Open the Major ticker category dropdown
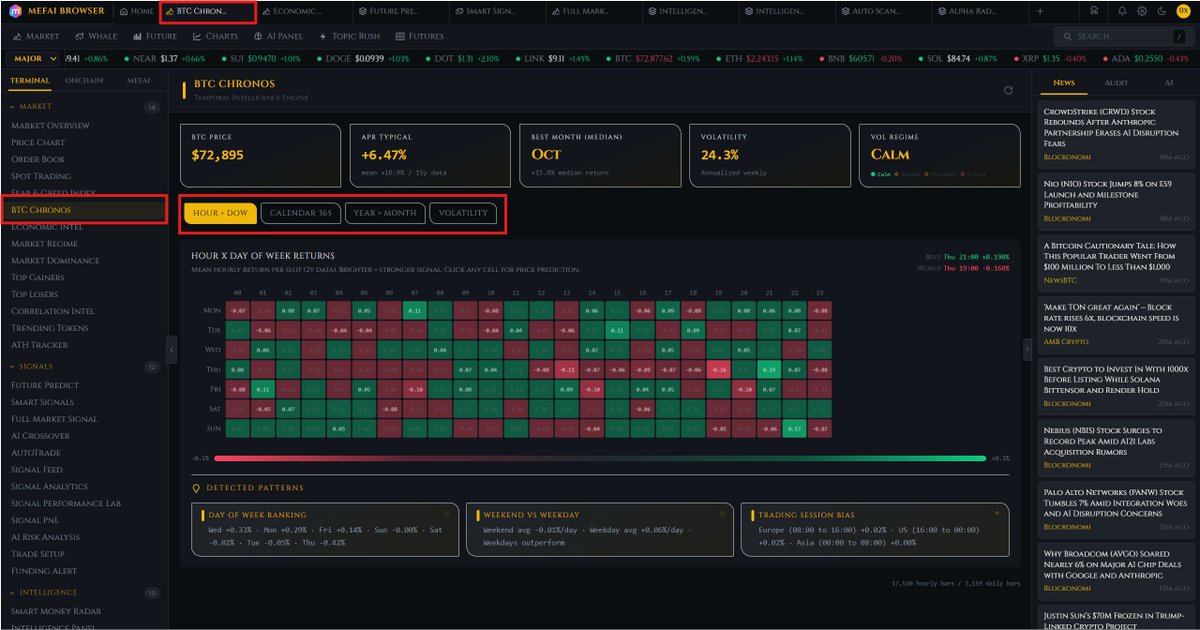Viewport: 1200px width, 630px height. click(x=33, y=59)
